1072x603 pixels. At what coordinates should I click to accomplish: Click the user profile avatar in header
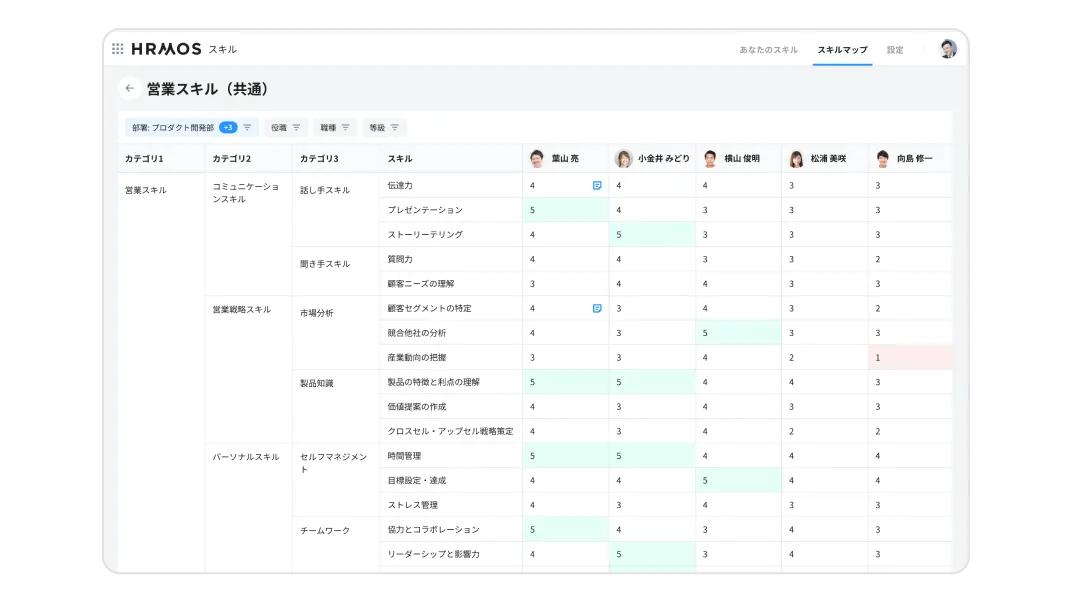coord(947,49)
